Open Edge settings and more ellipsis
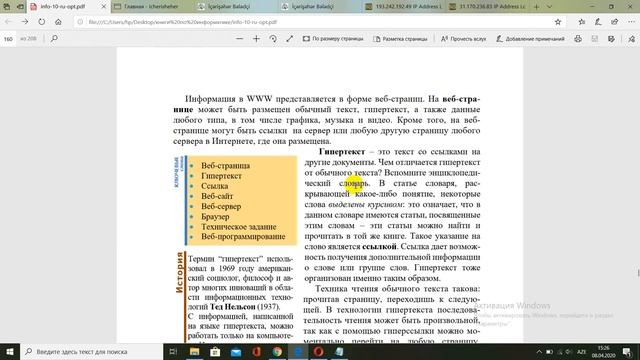Screen dimensions: 640x360 (x=631, y=22)
